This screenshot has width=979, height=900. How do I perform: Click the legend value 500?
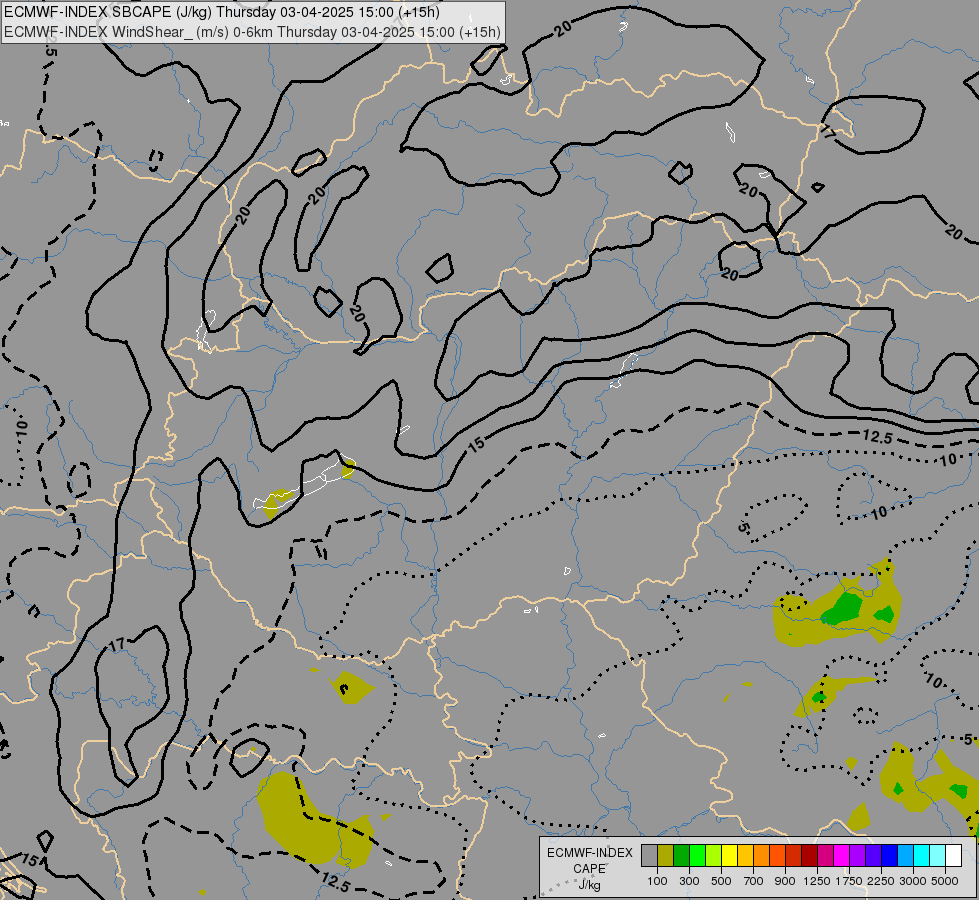[721, 881]
